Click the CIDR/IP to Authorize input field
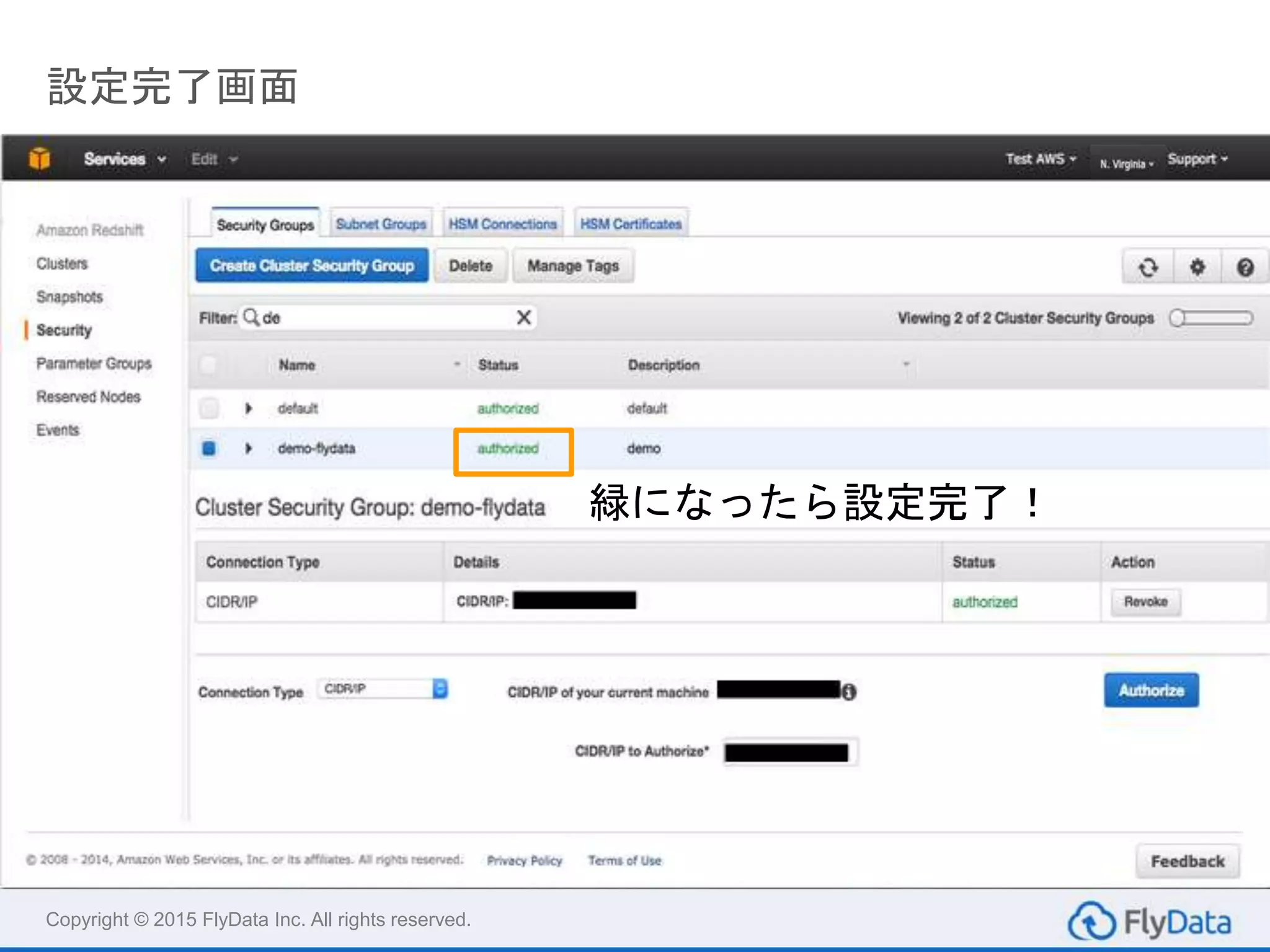 coord(791,752)
